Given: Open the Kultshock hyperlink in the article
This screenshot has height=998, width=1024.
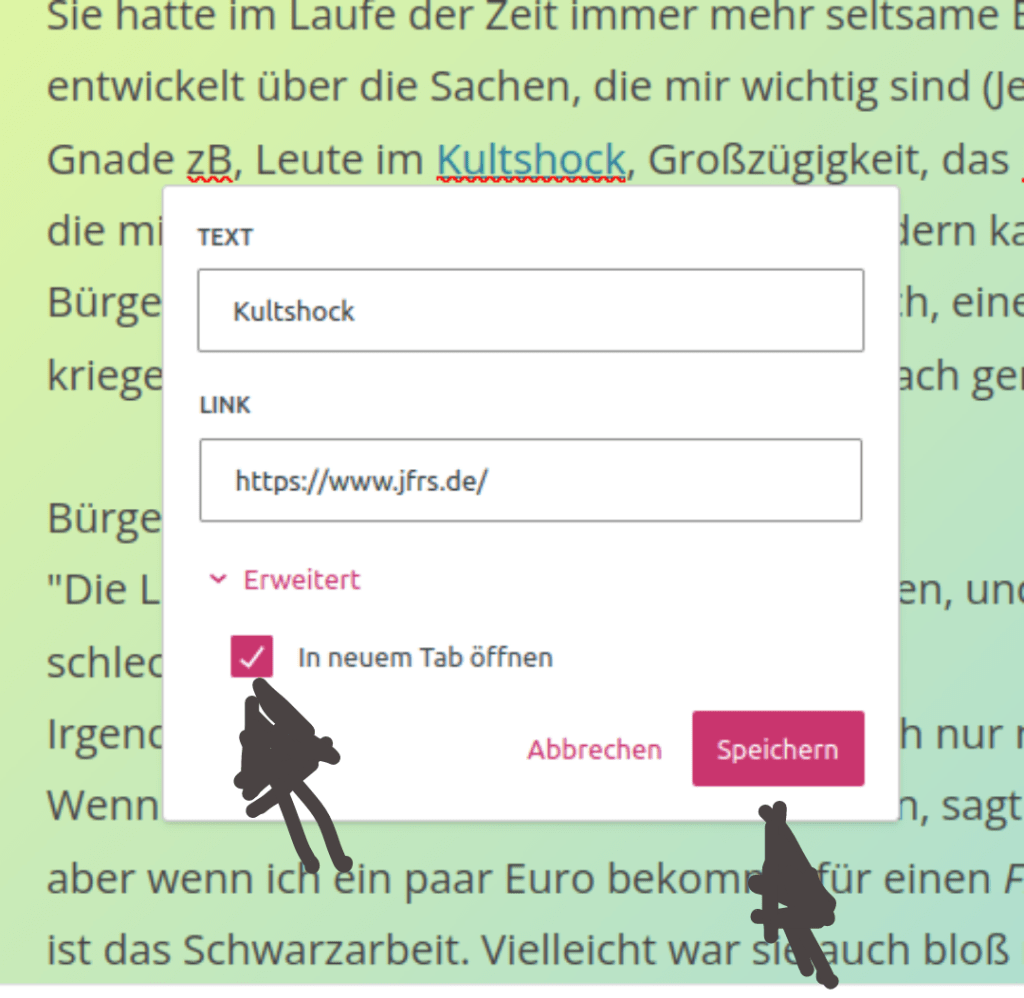Looking at the screenshot, I should (530, 160).
